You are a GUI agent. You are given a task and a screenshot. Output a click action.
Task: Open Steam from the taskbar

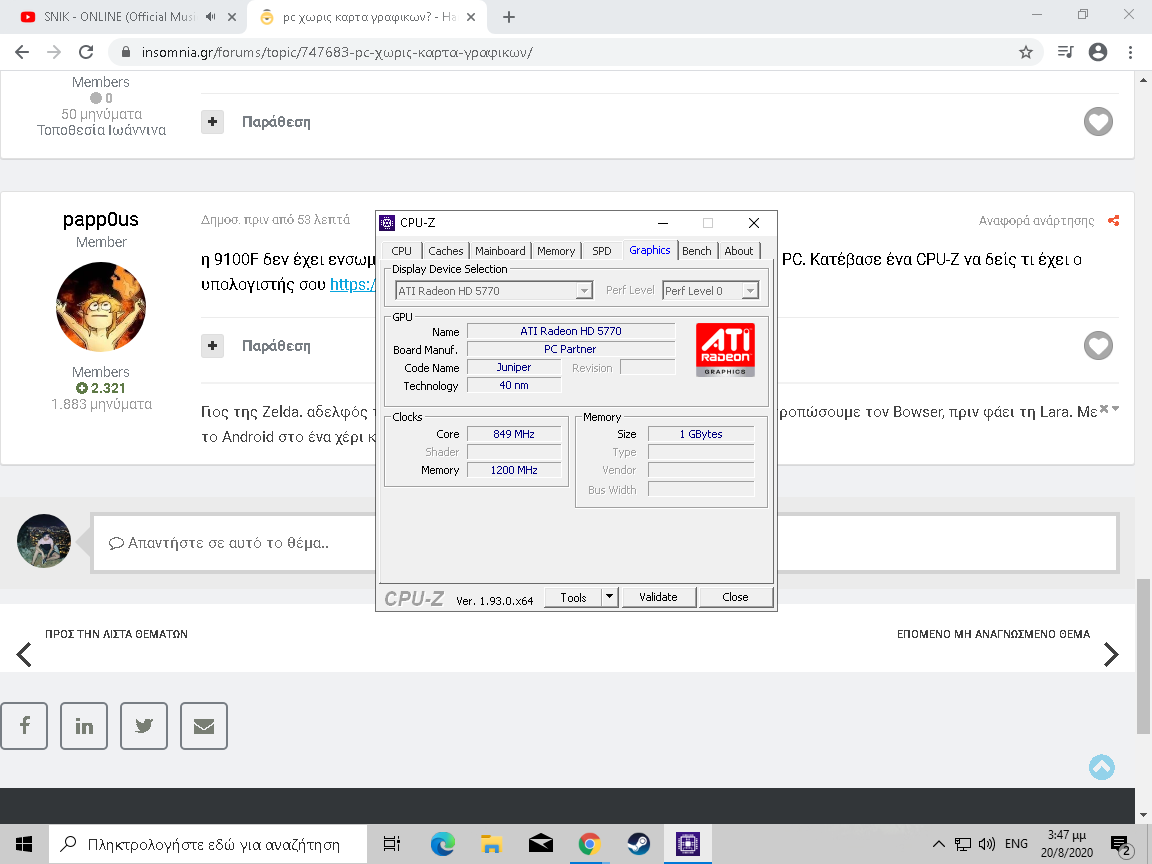(638, 843)
